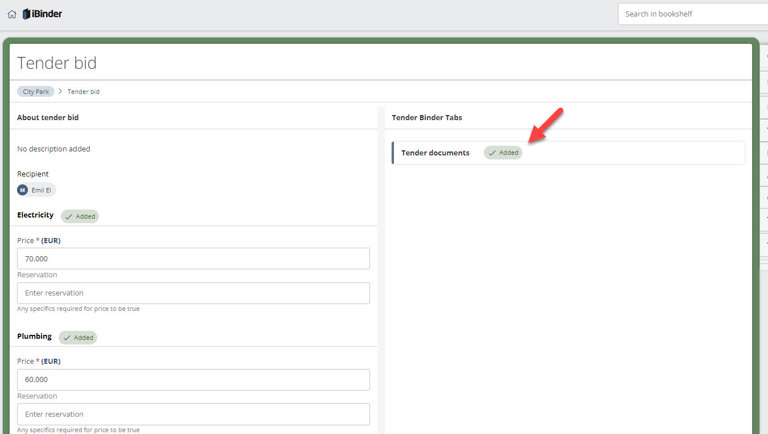Image resolution: width=768 pixels, height=434 pixels.
Task: Click the Added badge next to Electricity
Action: (80, 216)
